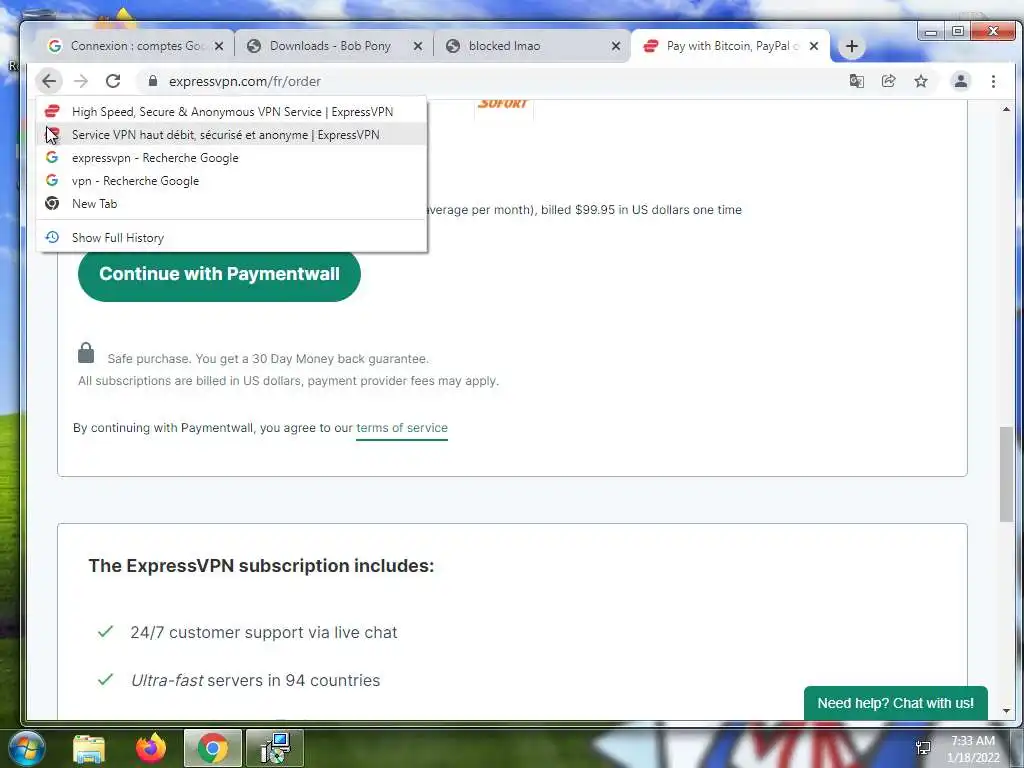Choose Show Full History
The width and height of the screenshot is (1024, 768).
click(232, 238)
